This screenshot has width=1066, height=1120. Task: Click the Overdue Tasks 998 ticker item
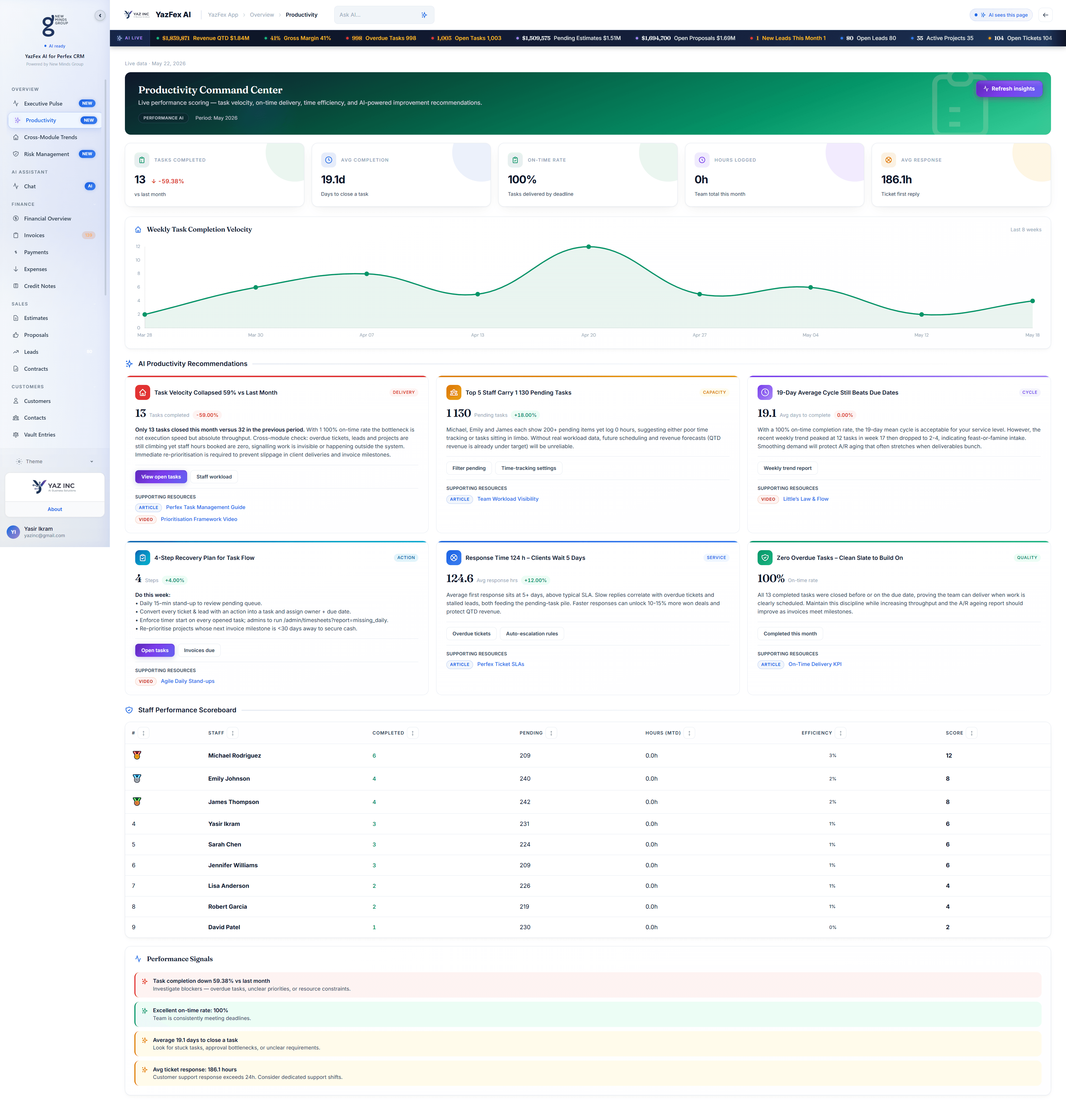pos(381,39)
